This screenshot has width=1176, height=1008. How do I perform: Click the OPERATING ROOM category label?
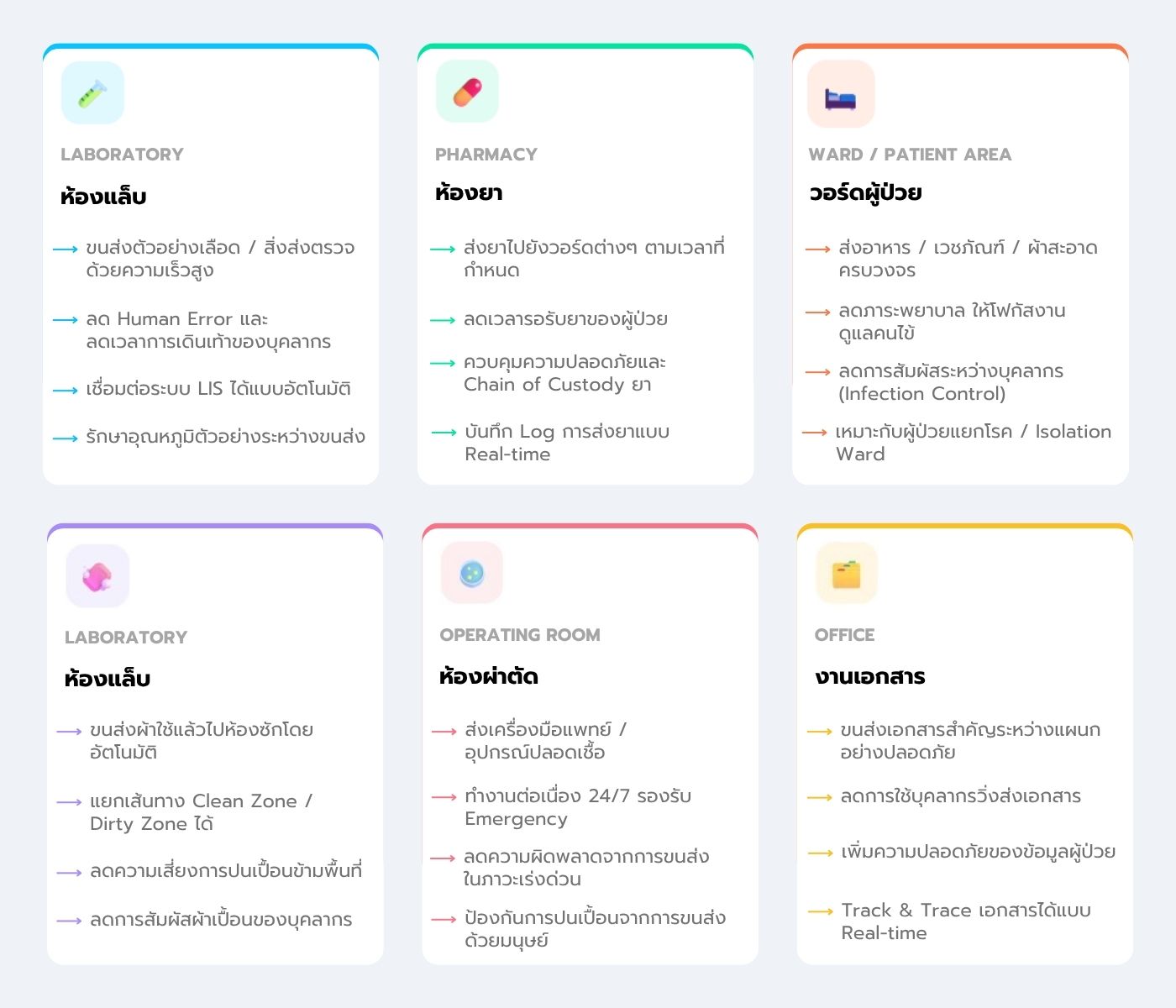click(520, 635)
